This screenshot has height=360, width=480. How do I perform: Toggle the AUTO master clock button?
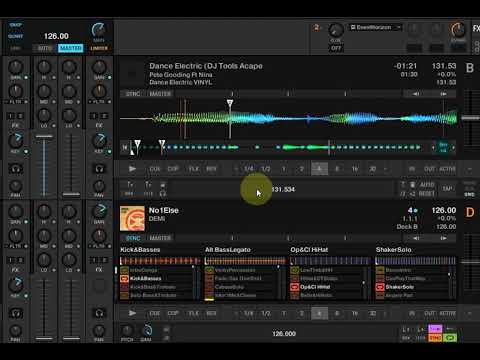45,48
